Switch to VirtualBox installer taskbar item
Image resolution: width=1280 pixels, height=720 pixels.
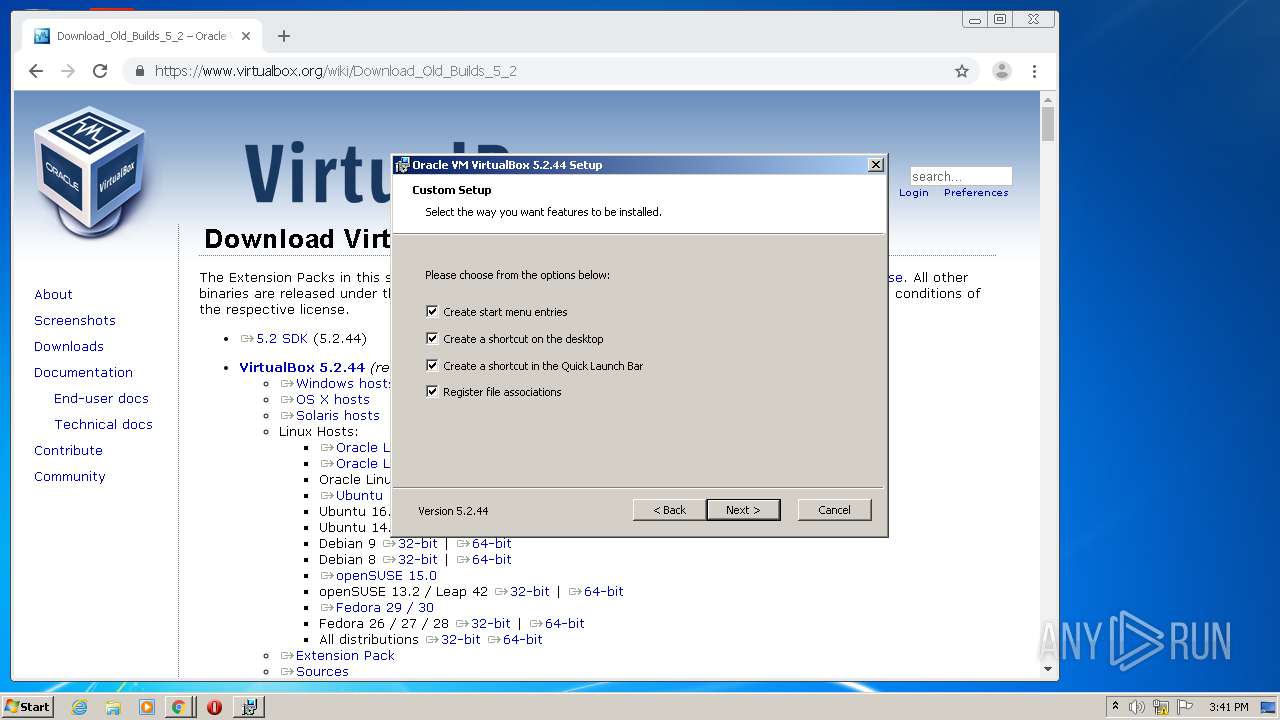pyautogui.click(x=249, y=707)
